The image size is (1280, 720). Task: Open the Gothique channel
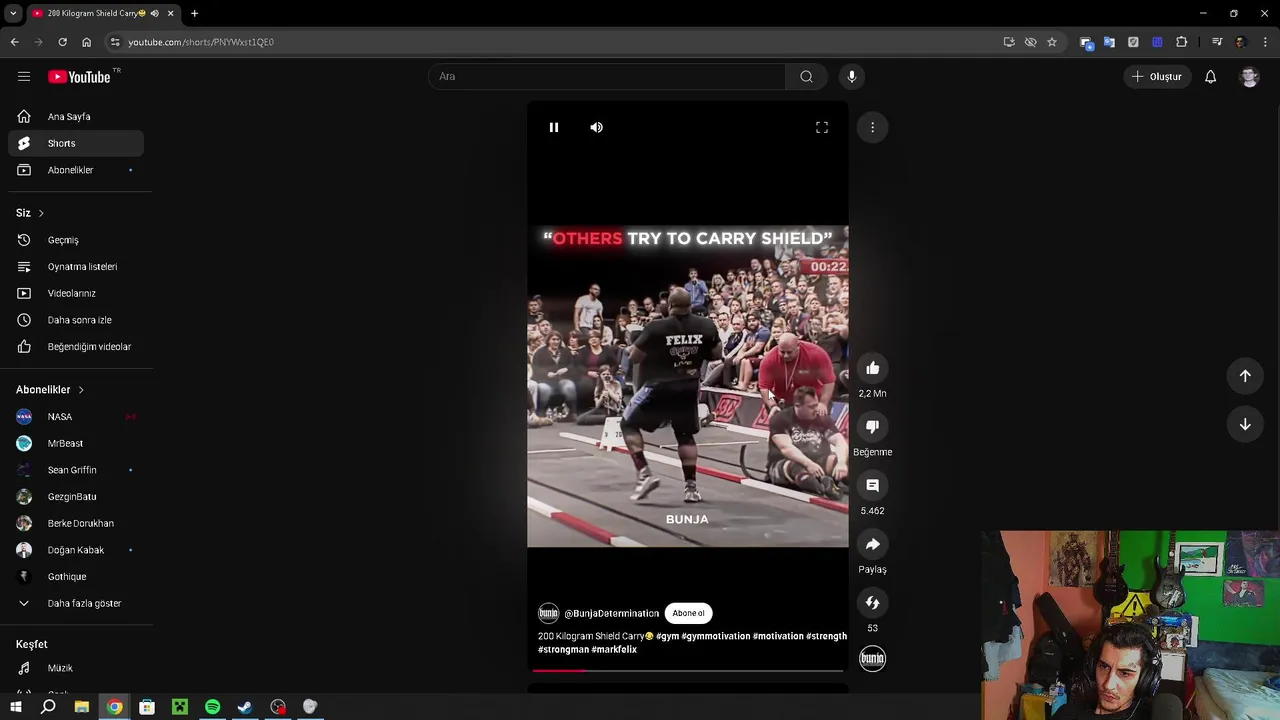(x=76, y=577)
